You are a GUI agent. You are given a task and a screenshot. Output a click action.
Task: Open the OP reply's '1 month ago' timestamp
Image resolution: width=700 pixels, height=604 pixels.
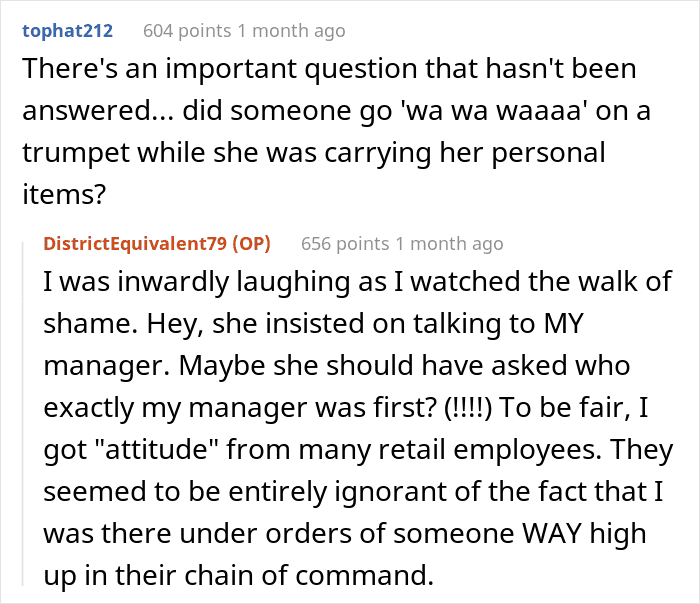coord(450,244)
